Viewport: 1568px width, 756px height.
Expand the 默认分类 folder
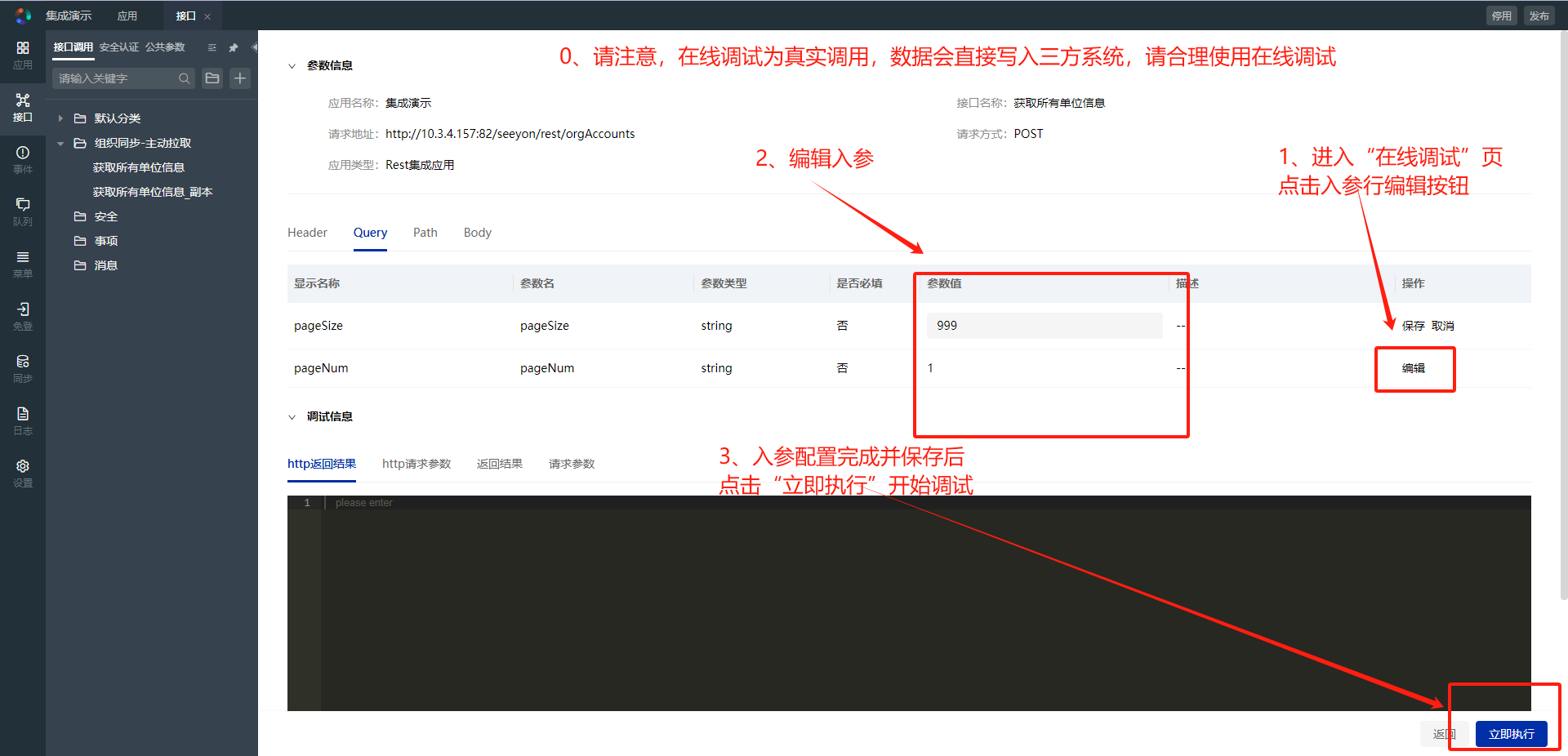[x=60, y=118]
